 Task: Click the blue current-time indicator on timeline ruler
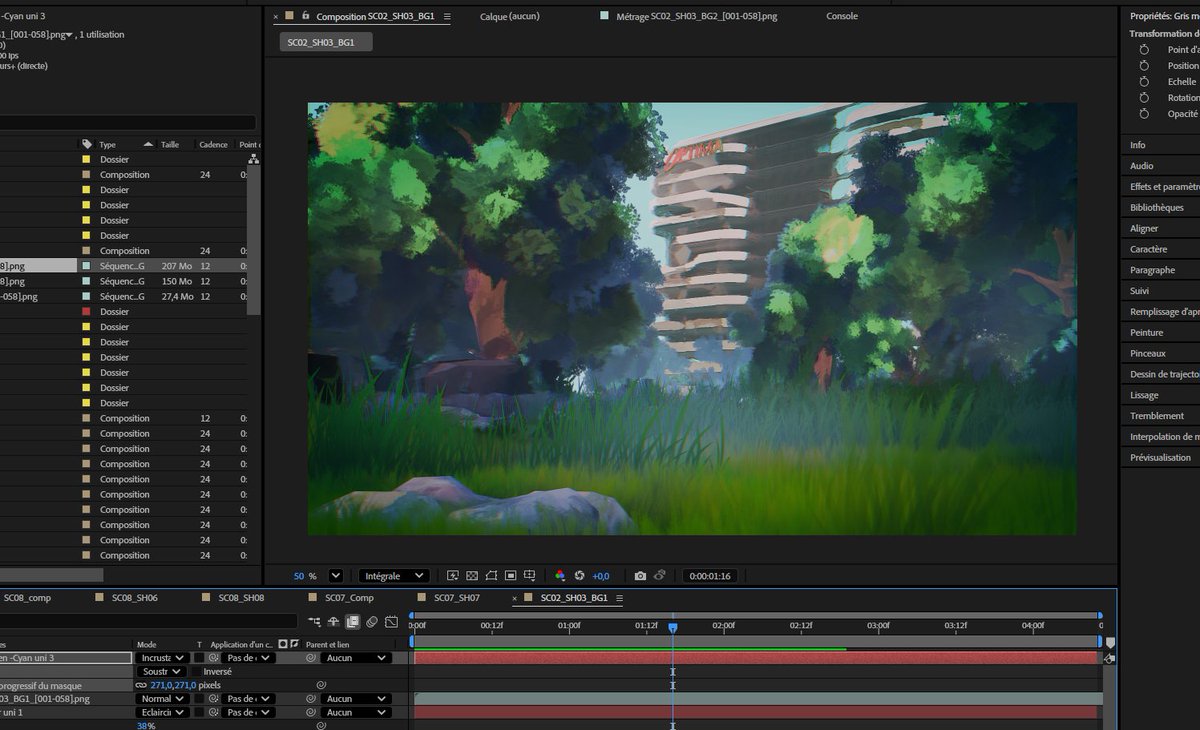pos(673,627)
